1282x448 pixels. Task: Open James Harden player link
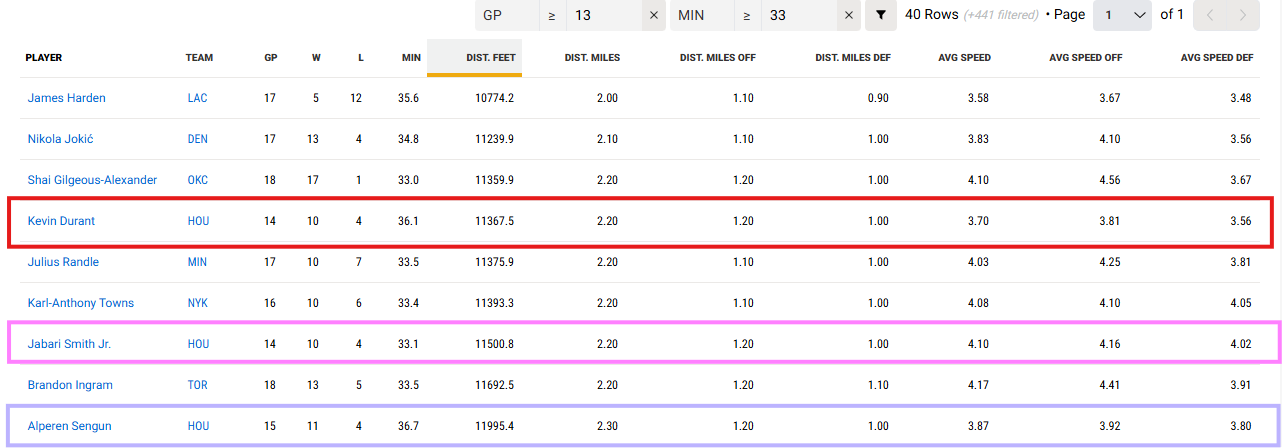click(x=67, y=98)
